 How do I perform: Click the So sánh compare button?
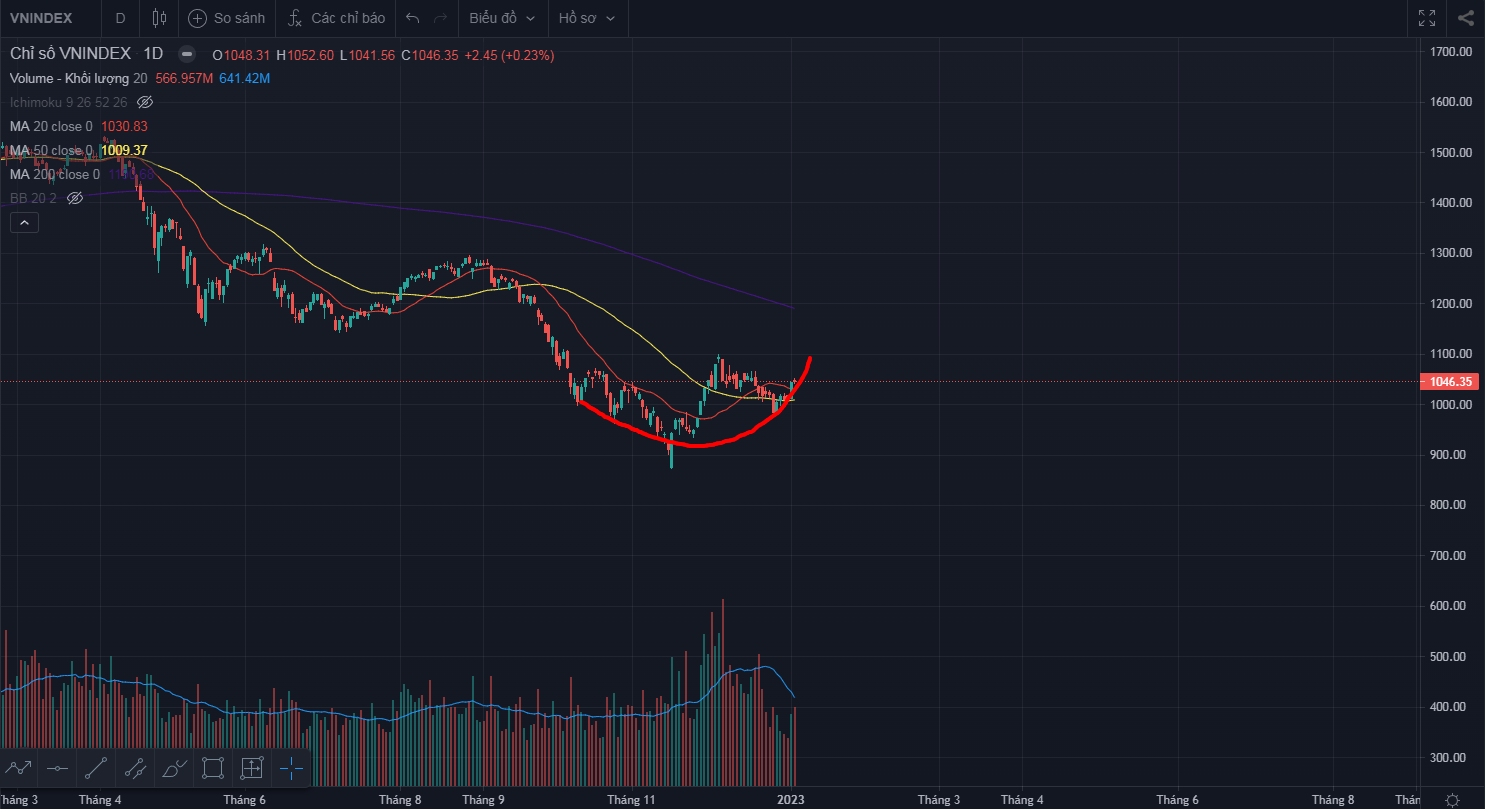tap(227, 18)
